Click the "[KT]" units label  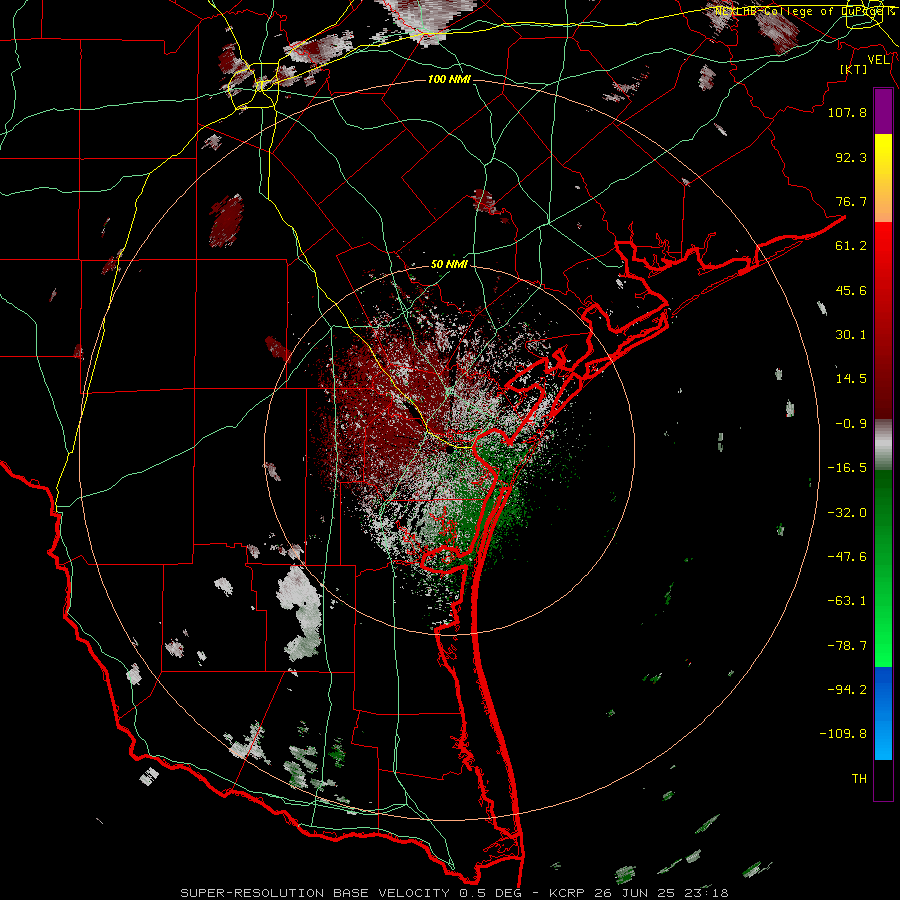[x=854, y=69]
